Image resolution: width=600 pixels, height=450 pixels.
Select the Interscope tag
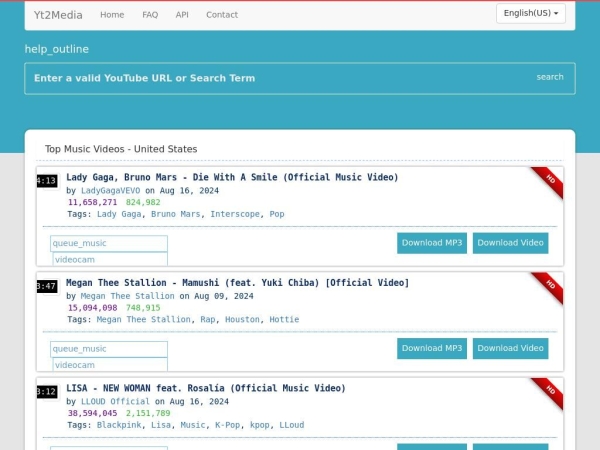point(235,214)
